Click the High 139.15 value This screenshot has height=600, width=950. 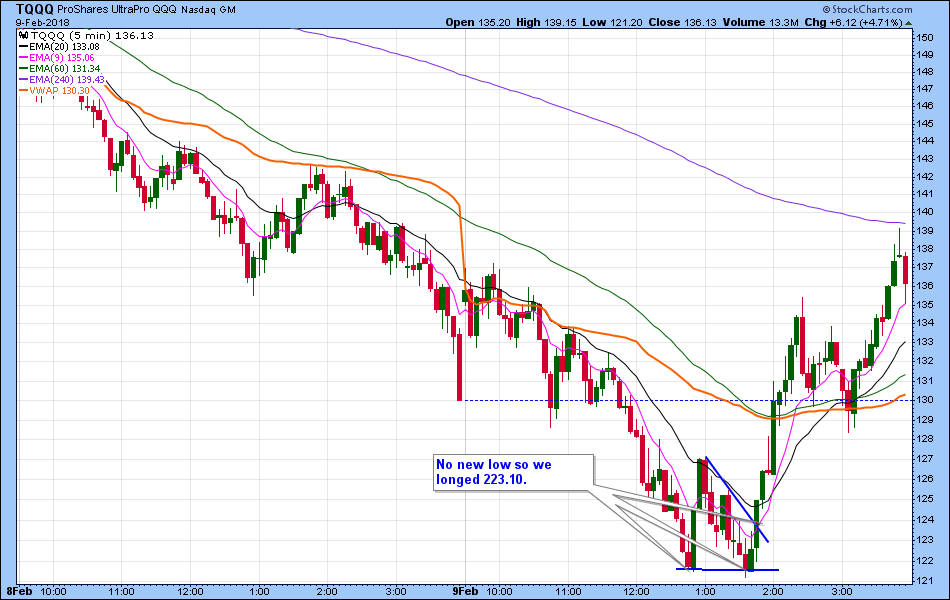(x=546, y=22)
